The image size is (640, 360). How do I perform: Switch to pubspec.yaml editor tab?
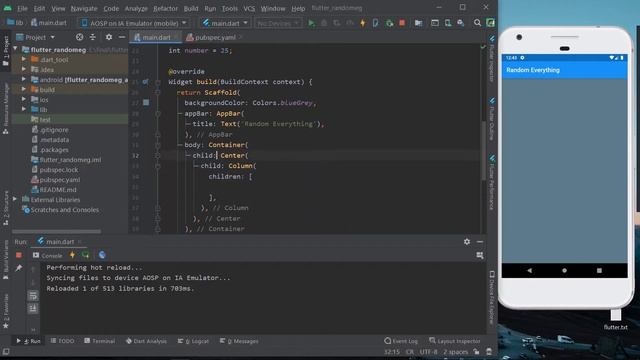[215, 37]
